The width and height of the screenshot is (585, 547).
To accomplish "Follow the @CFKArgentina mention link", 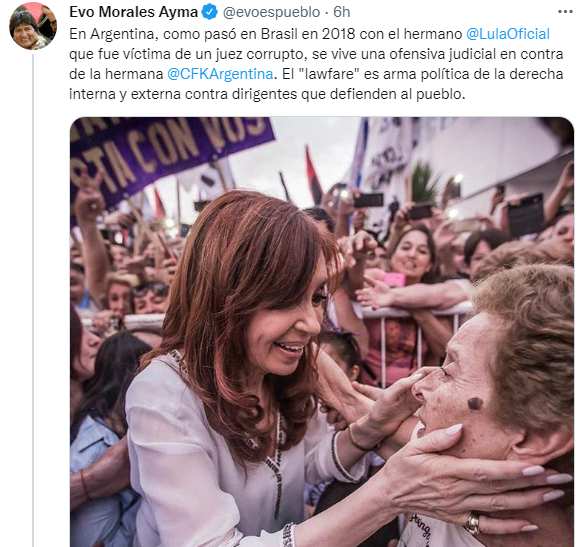I will (220, 74).
